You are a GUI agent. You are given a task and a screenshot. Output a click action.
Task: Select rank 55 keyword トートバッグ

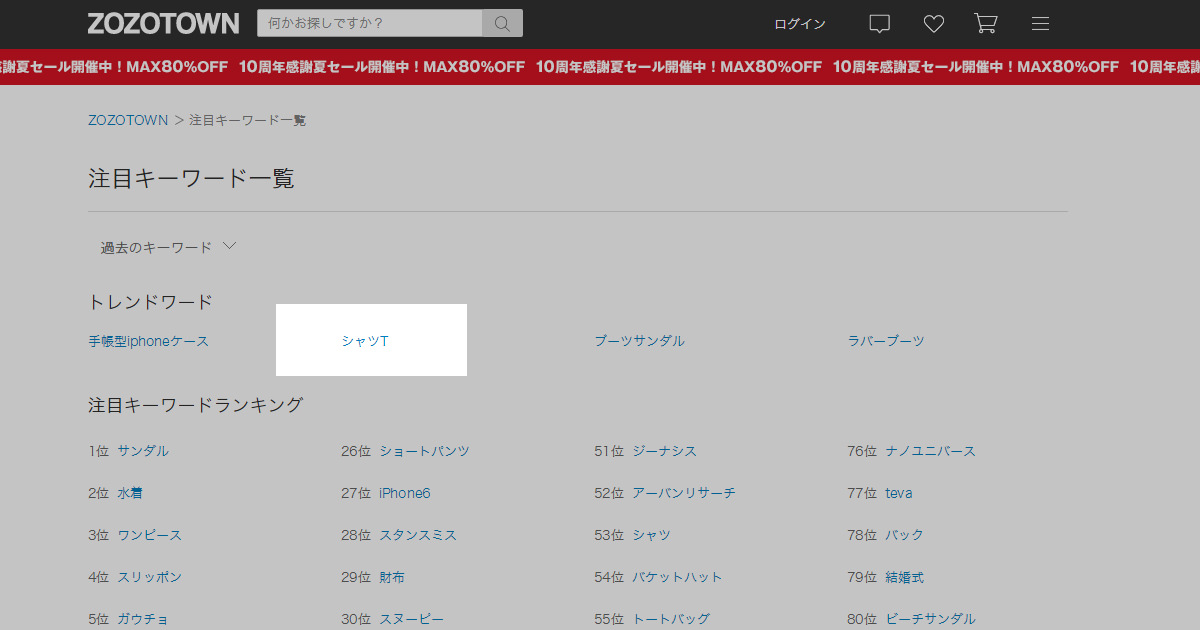click(671, 619)
